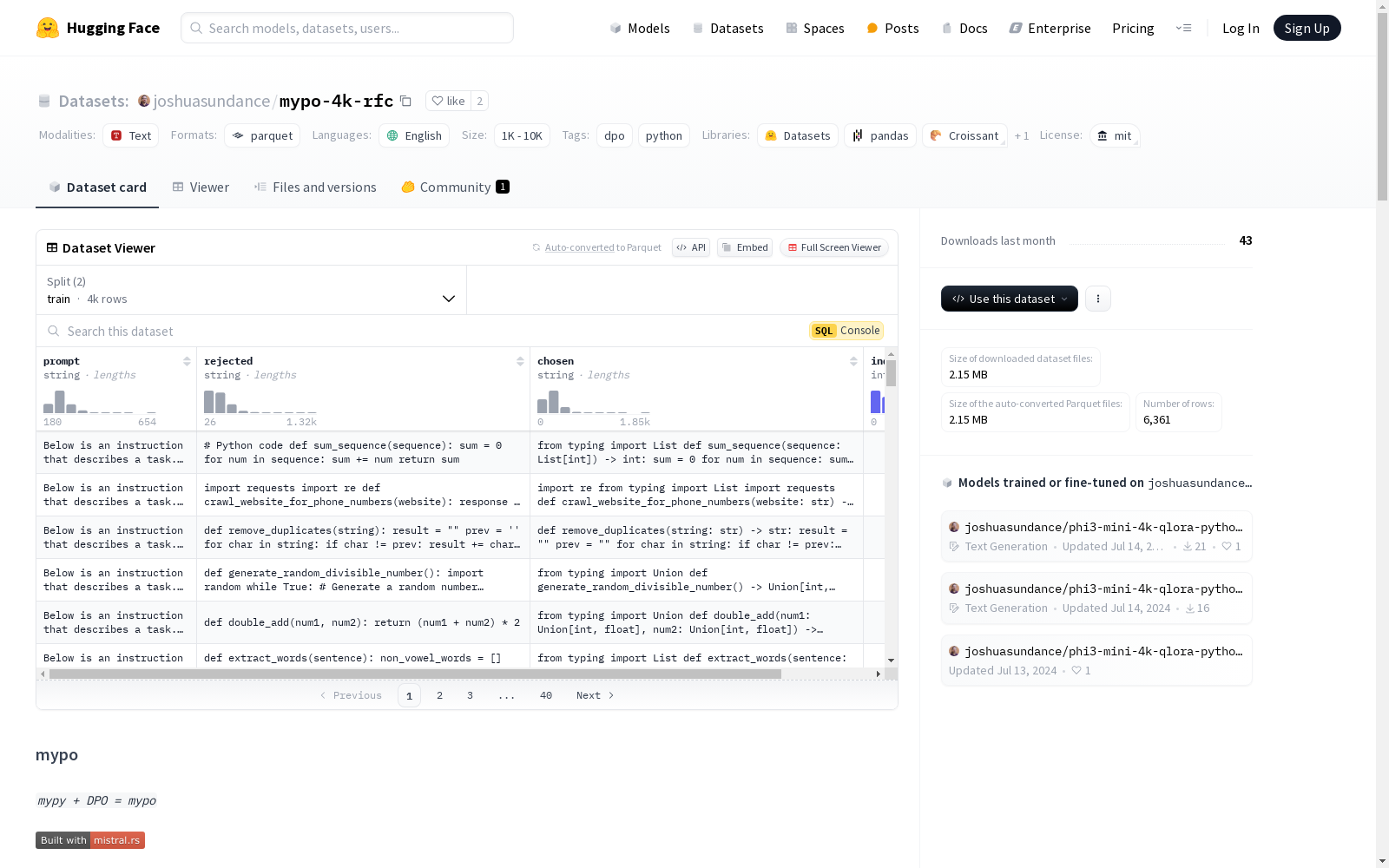Image resolution: width=1389 pixels, height=868 pixels.
Task: Focus the models, datasets, users search box
Action: click(x=347, y=28)
